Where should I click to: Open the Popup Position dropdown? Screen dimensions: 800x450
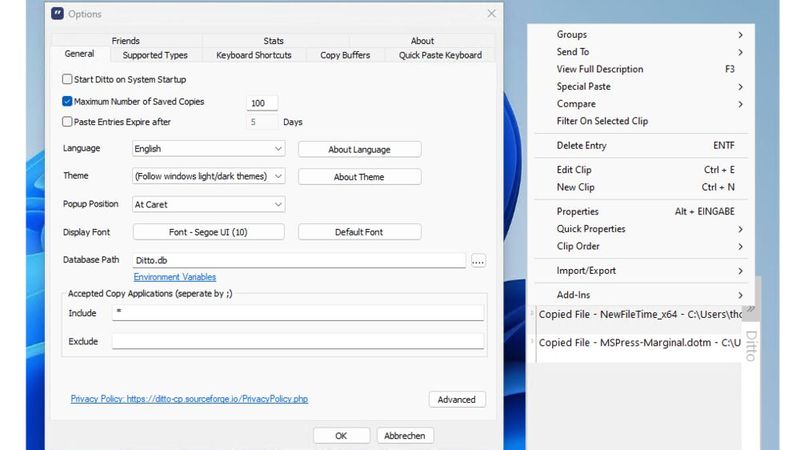[x=208, y=205]
